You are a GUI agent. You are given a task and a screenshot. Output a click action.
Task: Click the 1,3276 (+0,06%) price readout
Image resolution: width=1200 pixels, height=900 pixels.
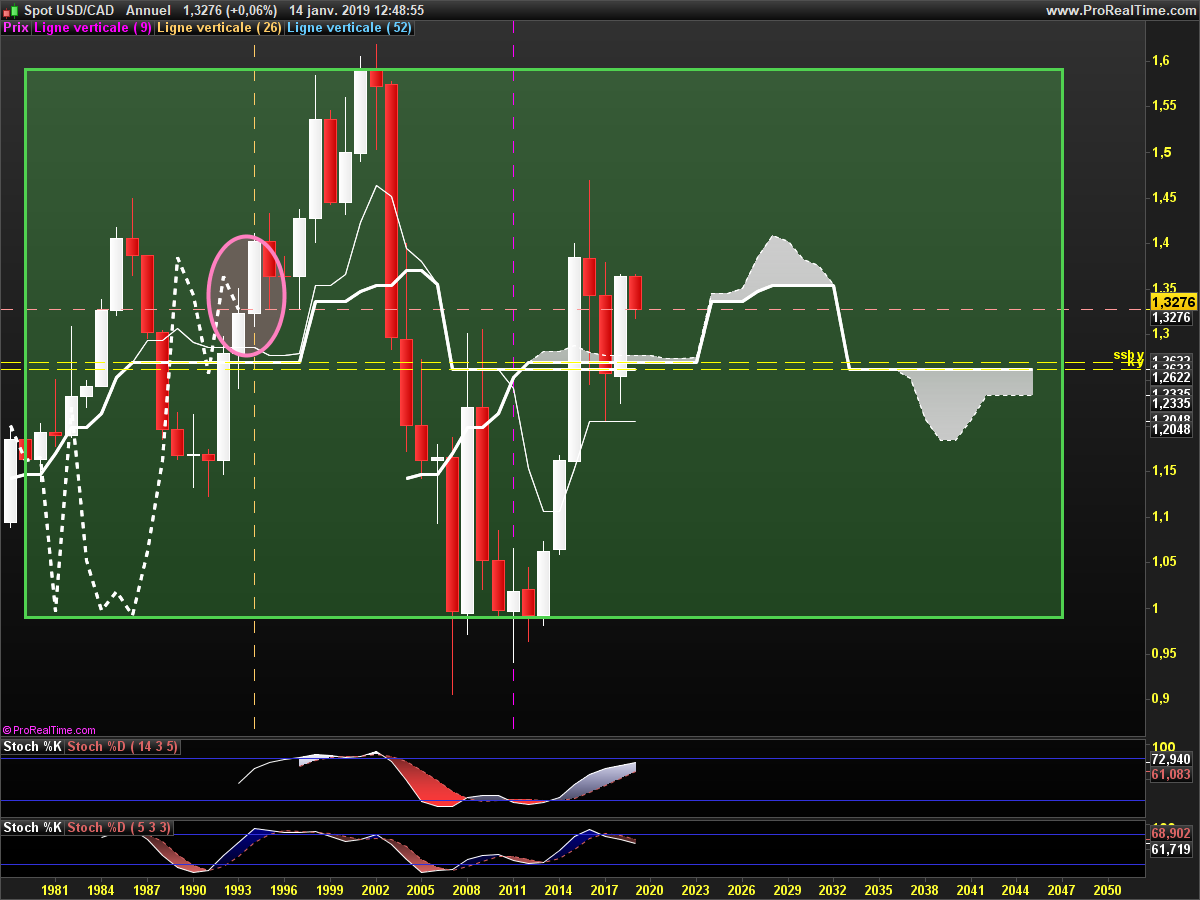point(230,10)
